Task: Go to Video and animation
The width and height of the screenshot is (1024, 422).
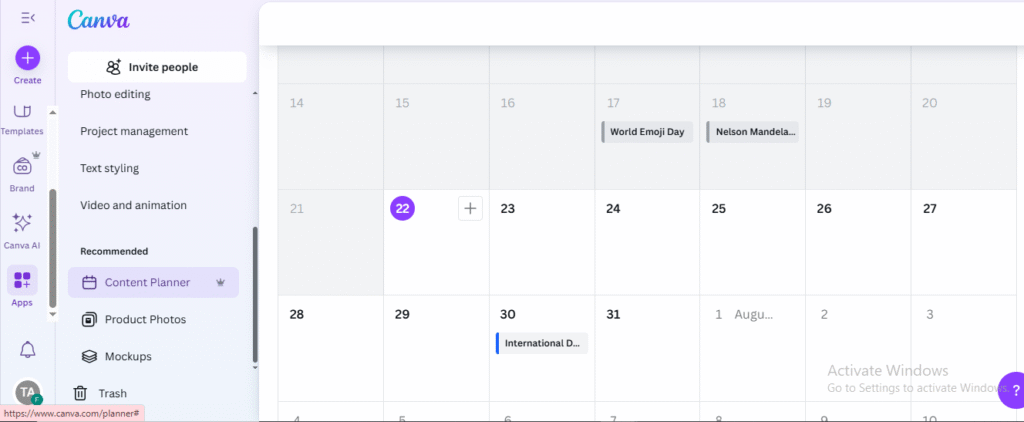Action: (x=133, y=205)
